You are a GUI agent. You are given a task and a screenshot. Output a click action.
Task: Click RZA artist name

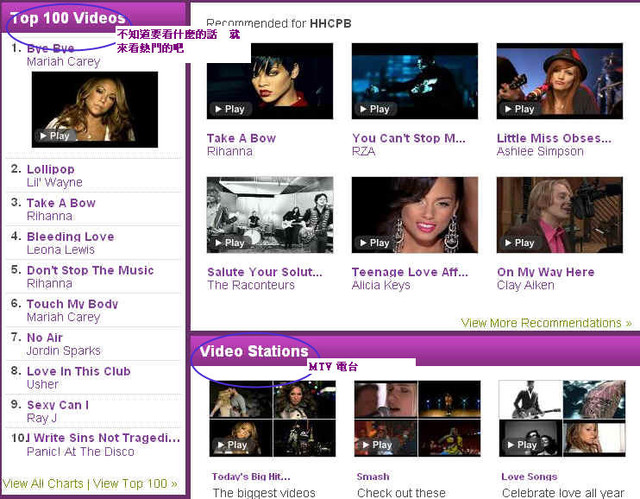[x=364, y=151]
